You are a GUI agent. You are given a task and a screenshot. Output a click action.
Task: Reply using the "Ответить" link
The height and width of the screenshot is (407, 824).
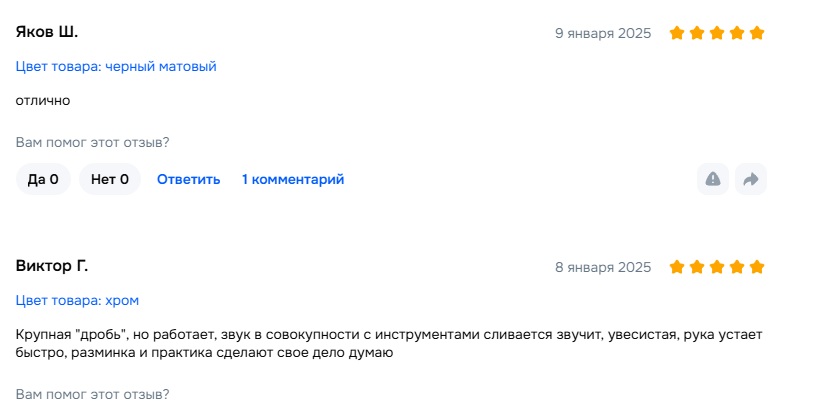pos(188,179)
